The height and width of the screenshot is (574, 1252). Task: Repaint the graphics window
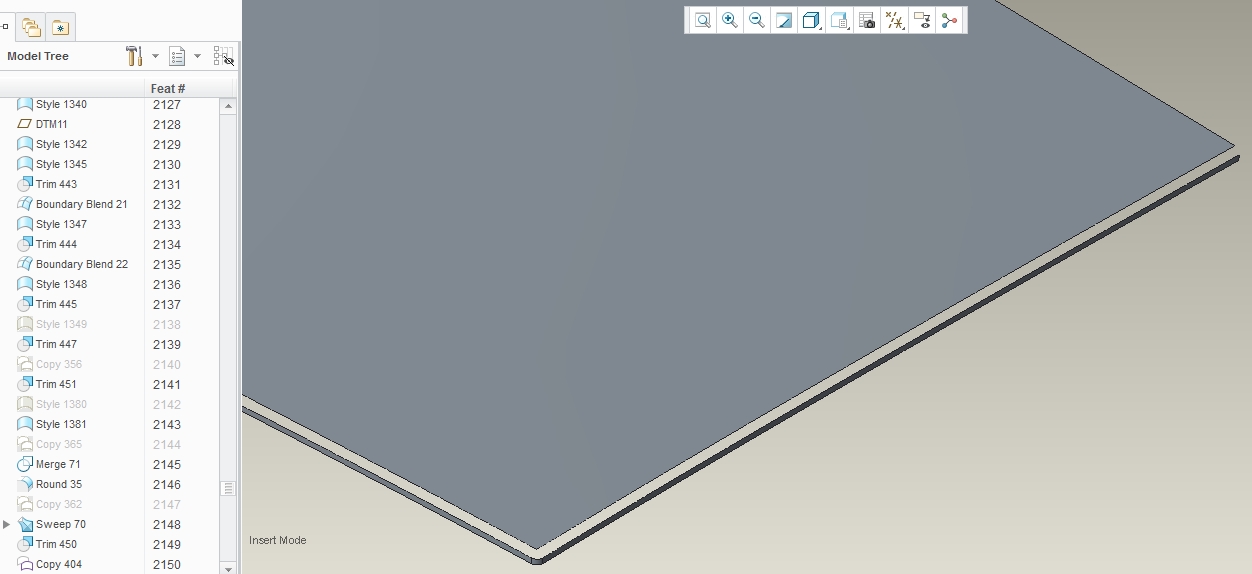pyautogui.click(x=784, y=20)
